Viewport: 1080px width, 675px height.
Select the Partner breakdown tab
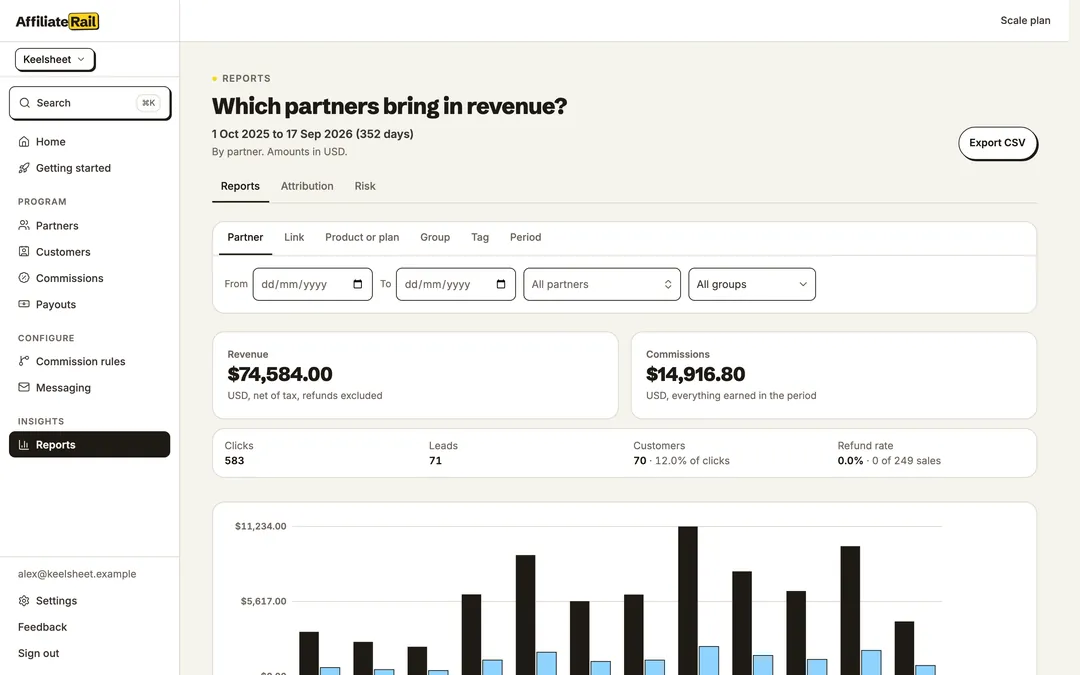point(245,237)
